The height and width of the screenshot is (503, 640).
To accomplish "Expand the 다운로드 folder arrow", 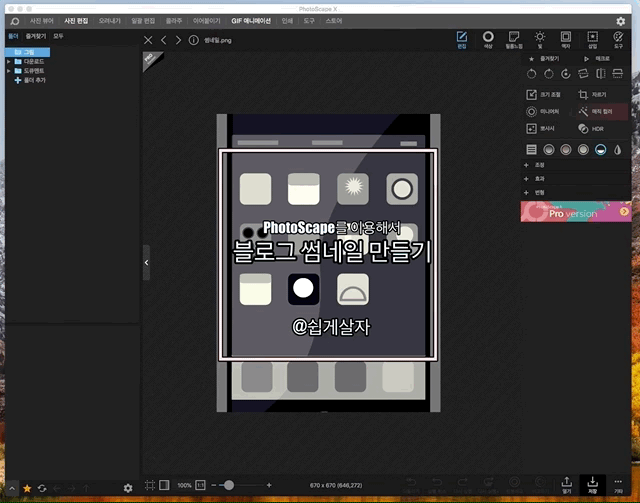I will [9, 62].
